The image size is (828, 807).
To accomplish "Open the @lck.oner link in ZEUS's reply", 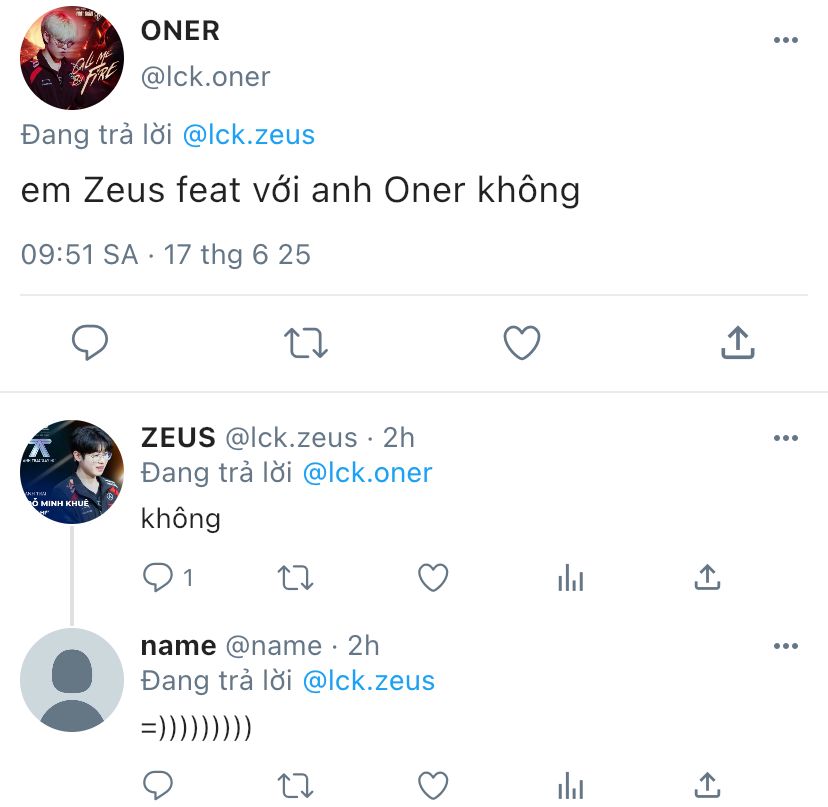I will (x=367, y=472).
